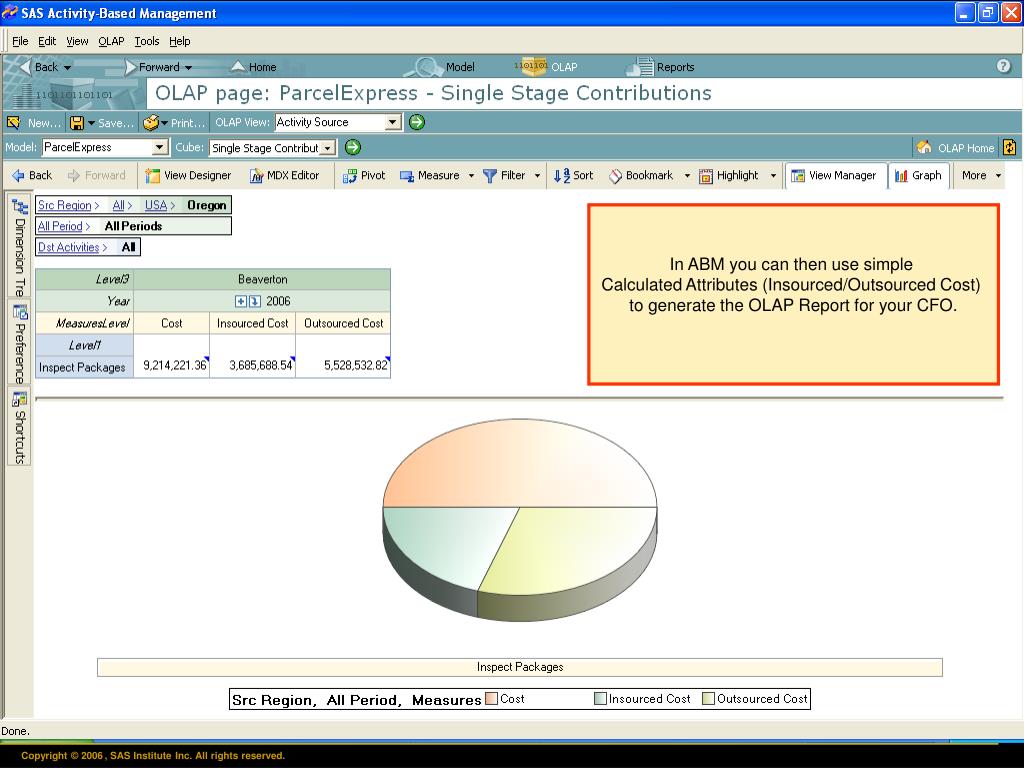The width and height of the screenshot is (1024, 768).
Task: Click the Print icon
Action: click(x=151, y=122)
